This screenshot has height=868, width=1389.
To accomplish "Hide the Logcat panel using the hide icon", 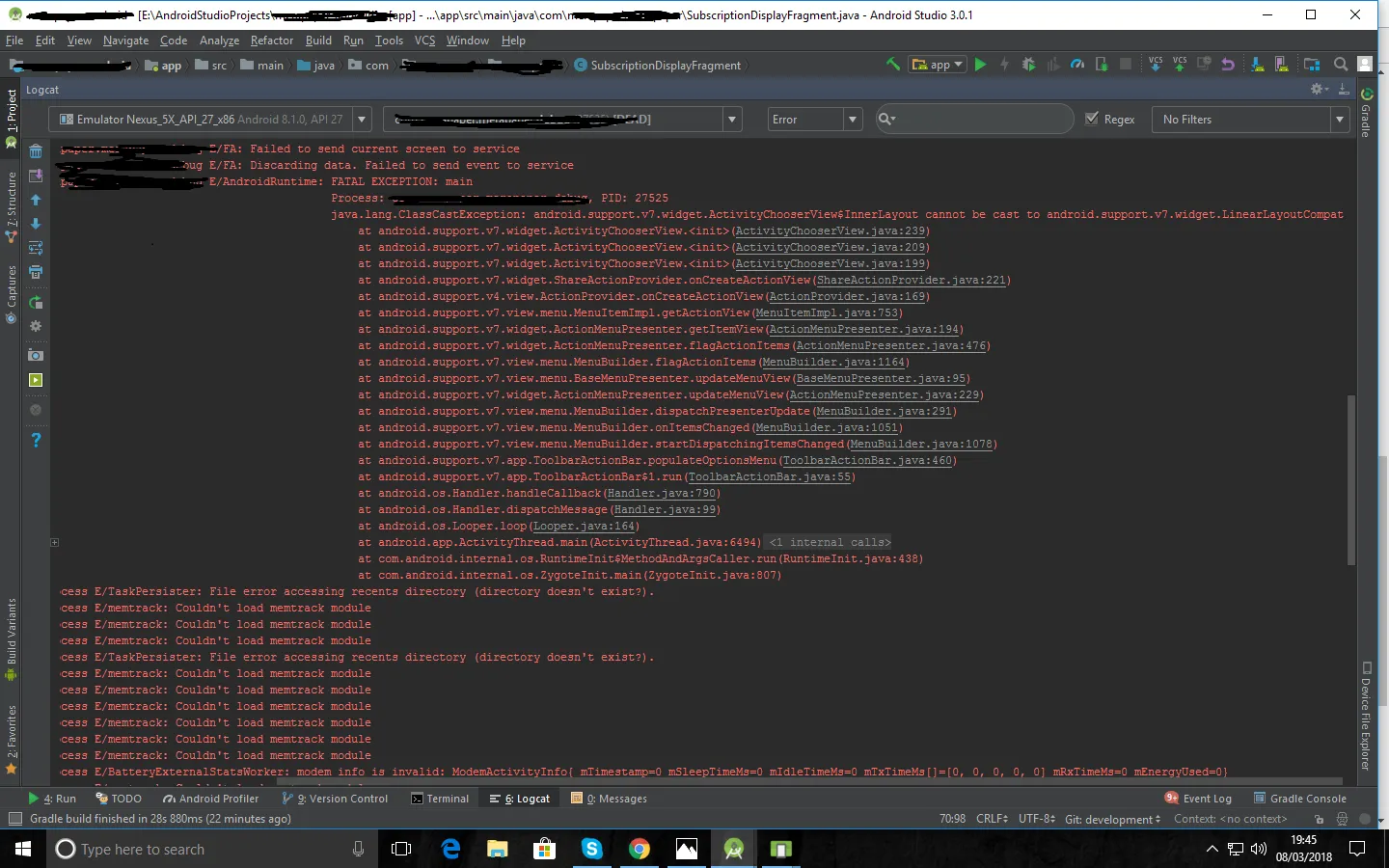I will tap(1344, 89).
